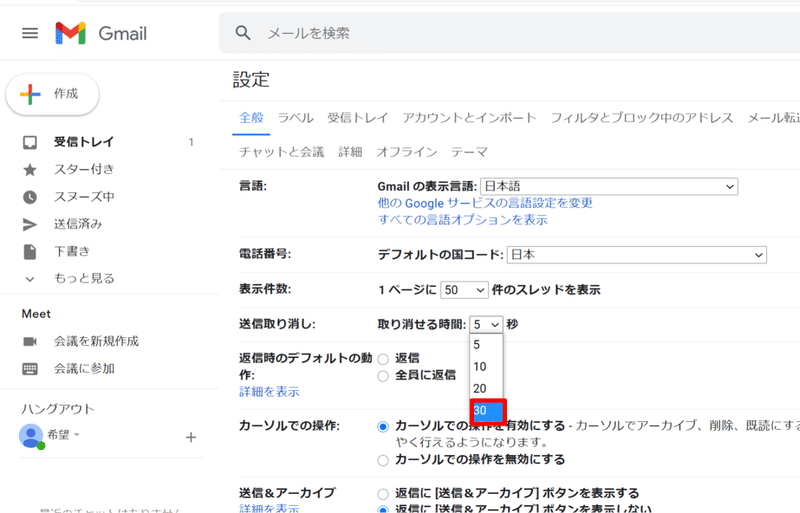
Task: Open 受信トレイ in the sidebar
Action: (x=84, y=142)
